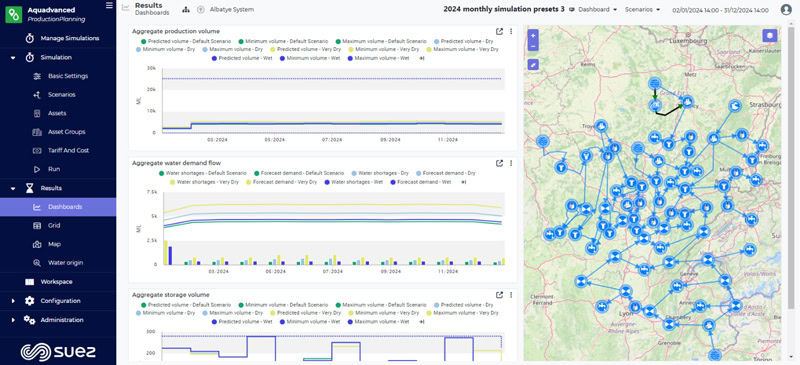Image resolution: width=800 pixels, height=365 pixels.
Task: Zoom out on the map
Action: (x=533, y=46)
